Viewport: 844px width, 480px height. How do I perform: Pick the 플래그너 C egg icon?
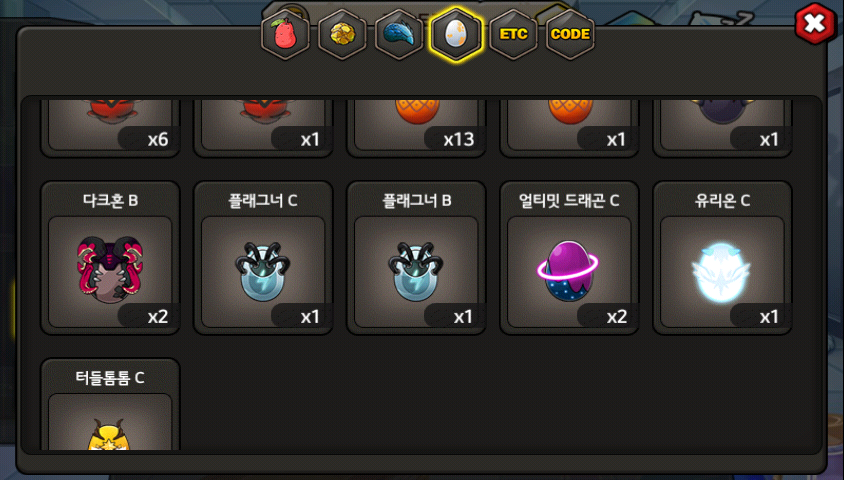(263, 271)
